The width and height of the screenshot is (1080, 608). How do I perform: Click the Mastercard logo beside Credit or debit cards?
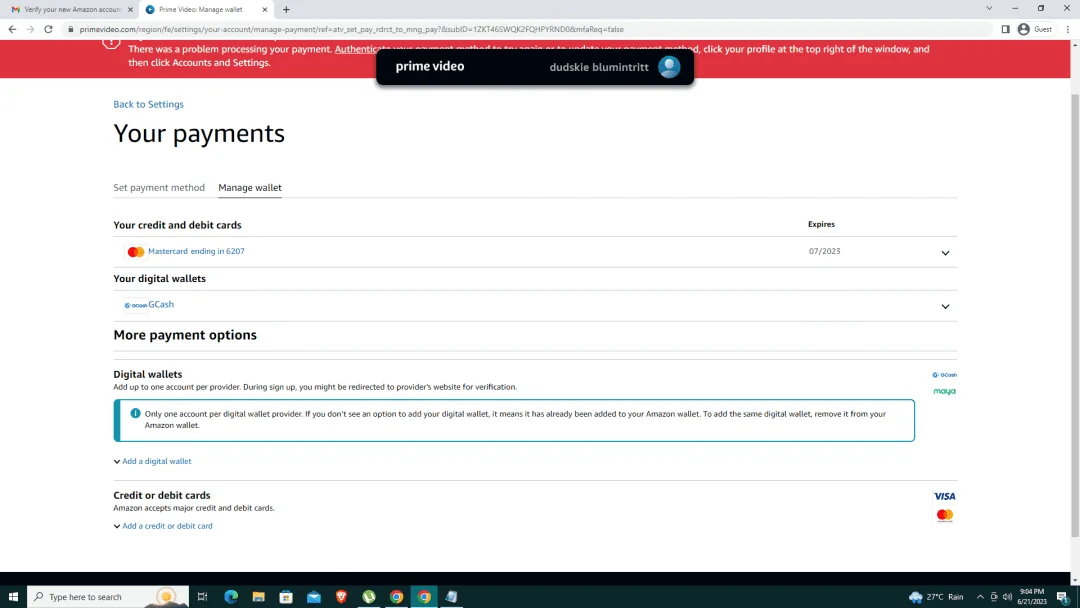[x=944, y=515]
